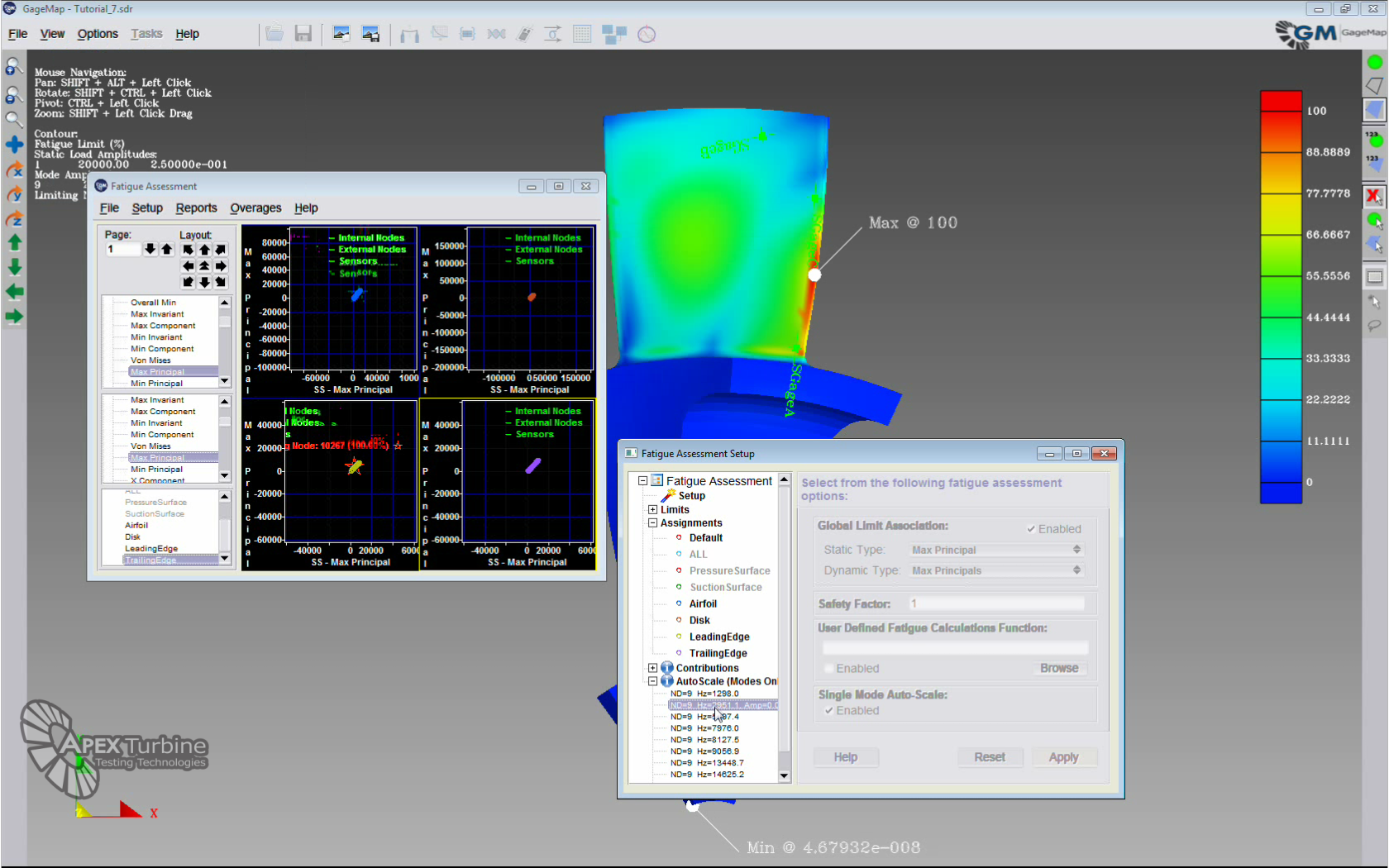Screen dimensions: 1389x868
Task: Click the green node display circle icon
Action: [1374, 62]
